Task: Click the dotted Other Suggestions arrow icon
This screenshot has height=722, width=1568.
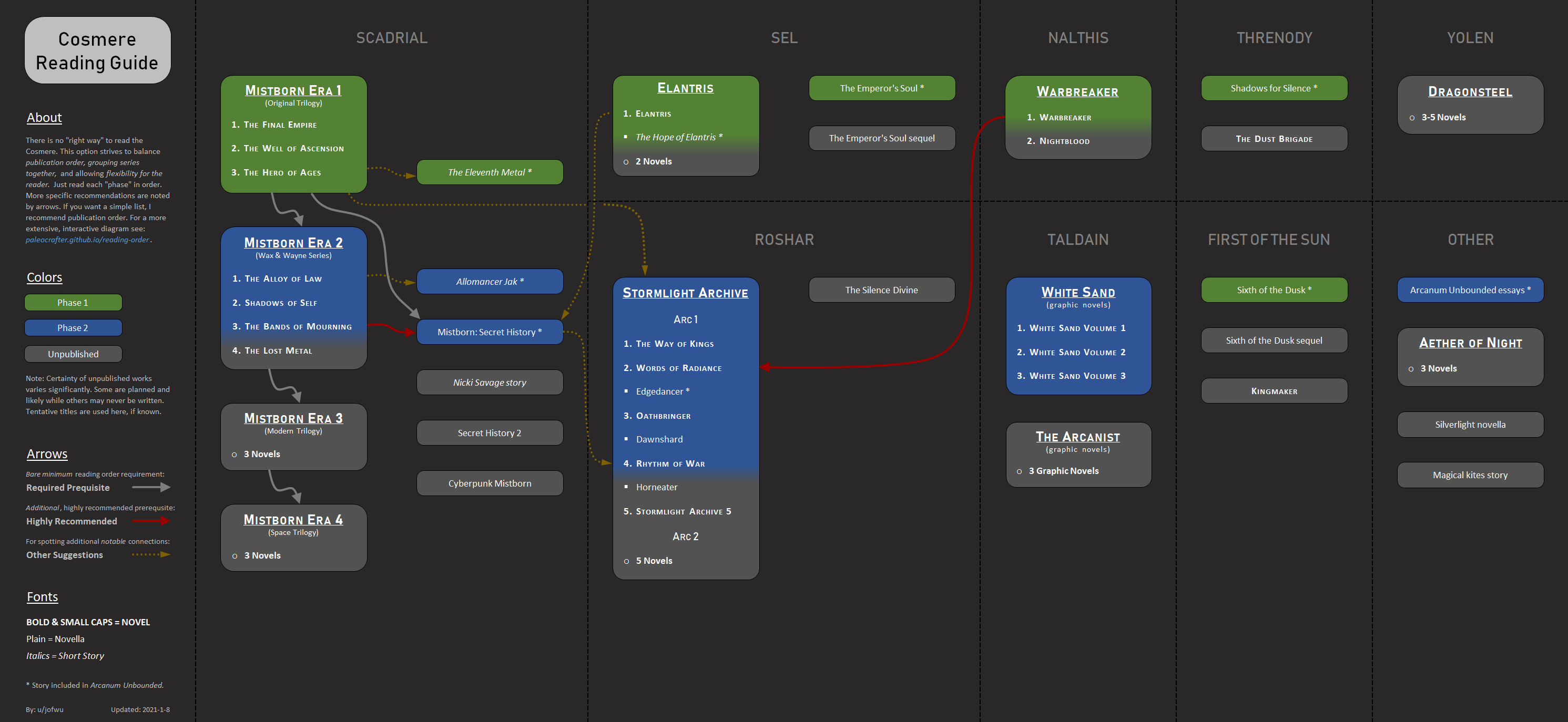Action: click(151, 554)
